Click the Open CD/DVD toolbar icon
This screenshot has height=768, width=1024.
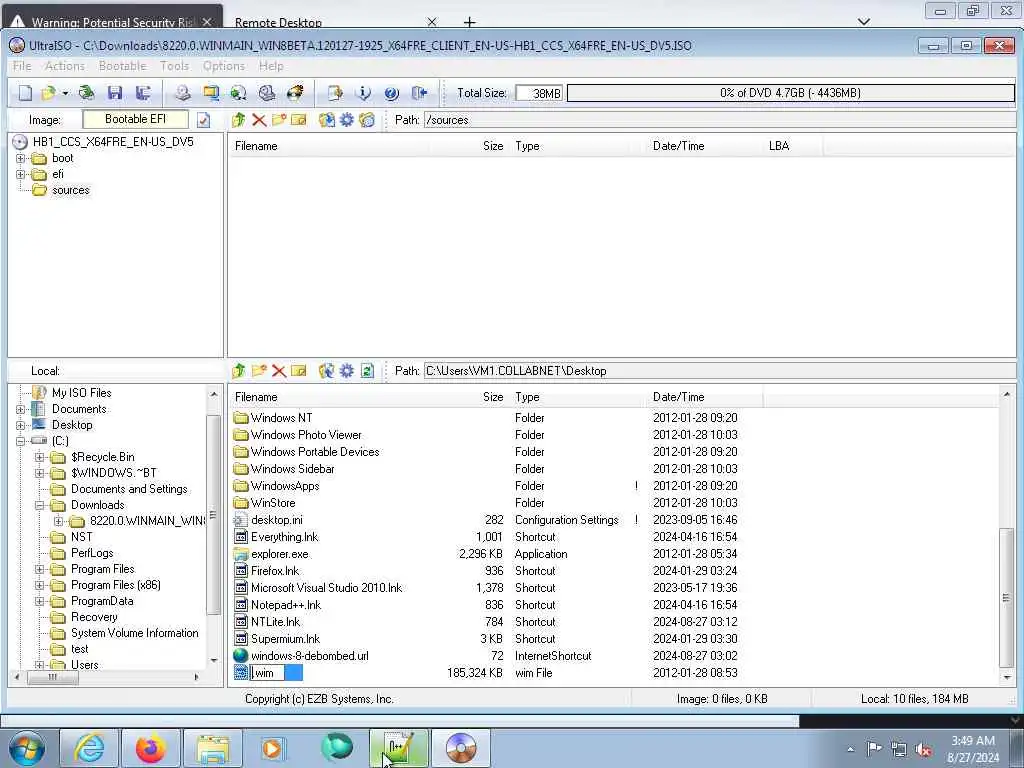tap(86, 93)
